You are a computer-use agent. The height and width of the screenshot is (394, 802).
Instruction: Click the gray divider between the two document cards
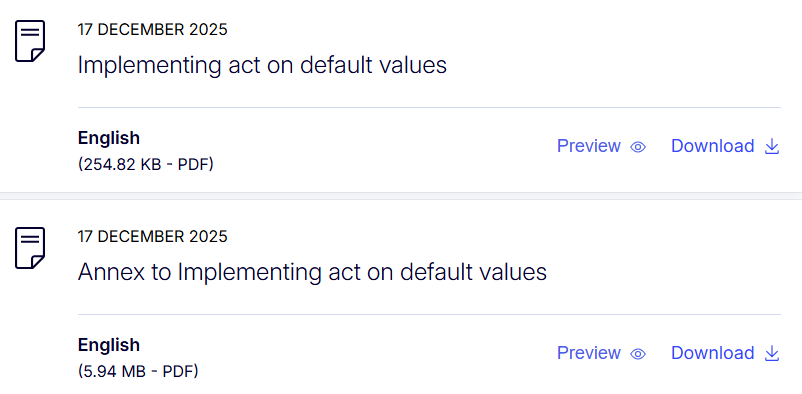click(x=401, y=196)
